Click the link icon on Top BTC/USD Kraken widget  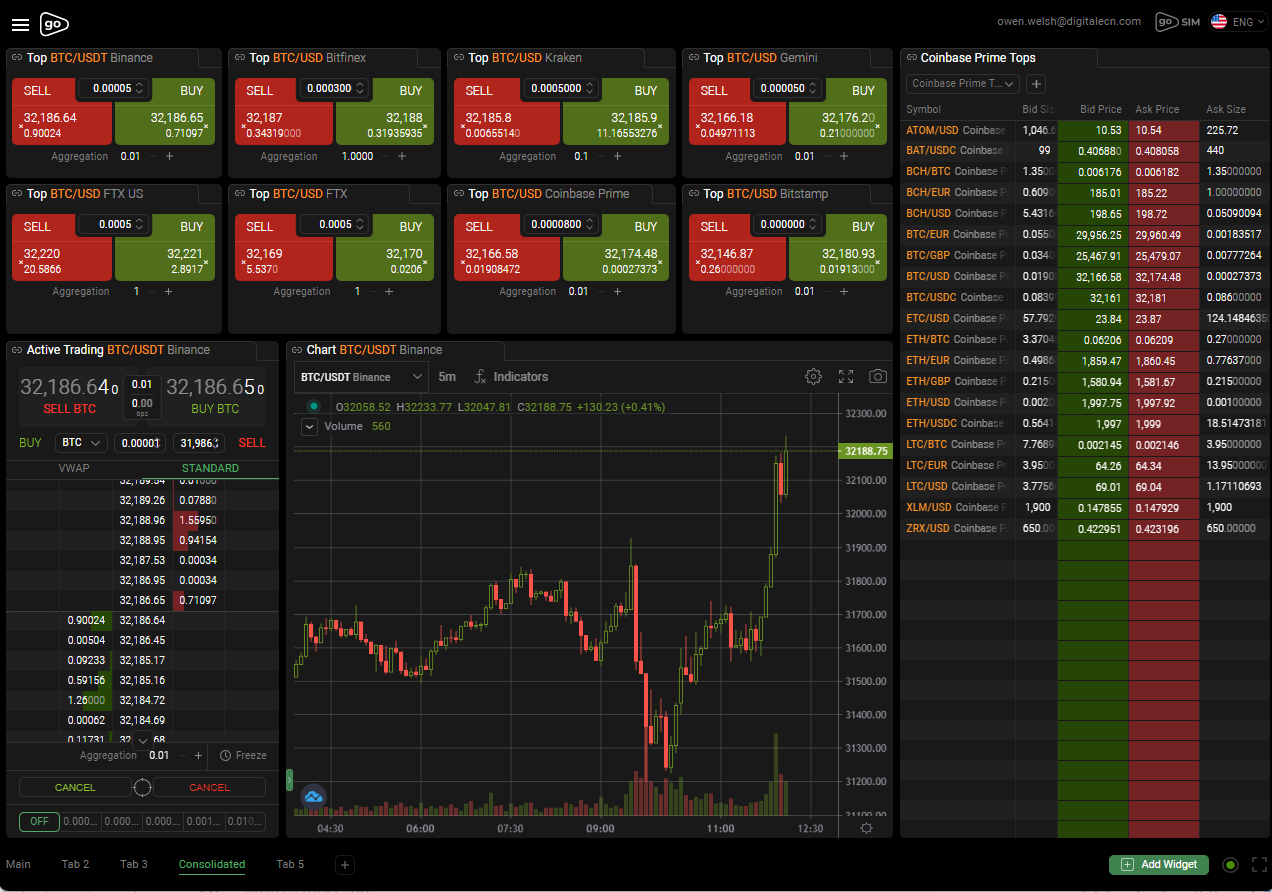click(458, 58)
